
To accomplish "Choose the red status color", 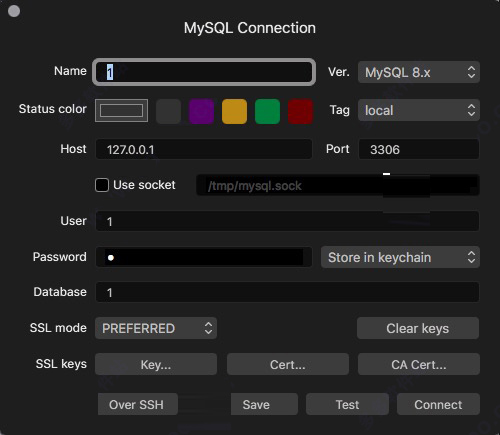I will pos(300,111).
